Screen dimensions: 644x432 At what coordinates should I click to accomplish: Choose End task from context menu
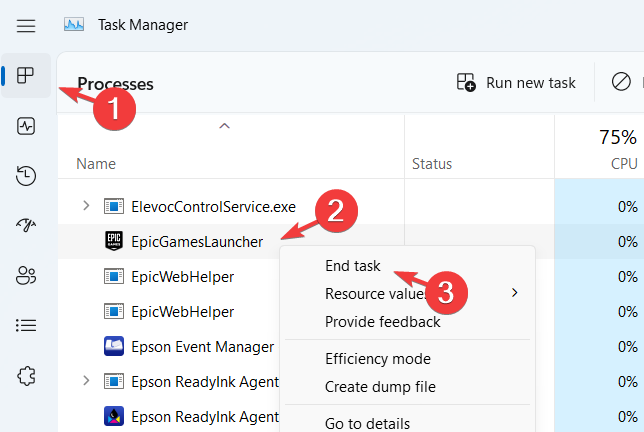[x=352, y=266]
